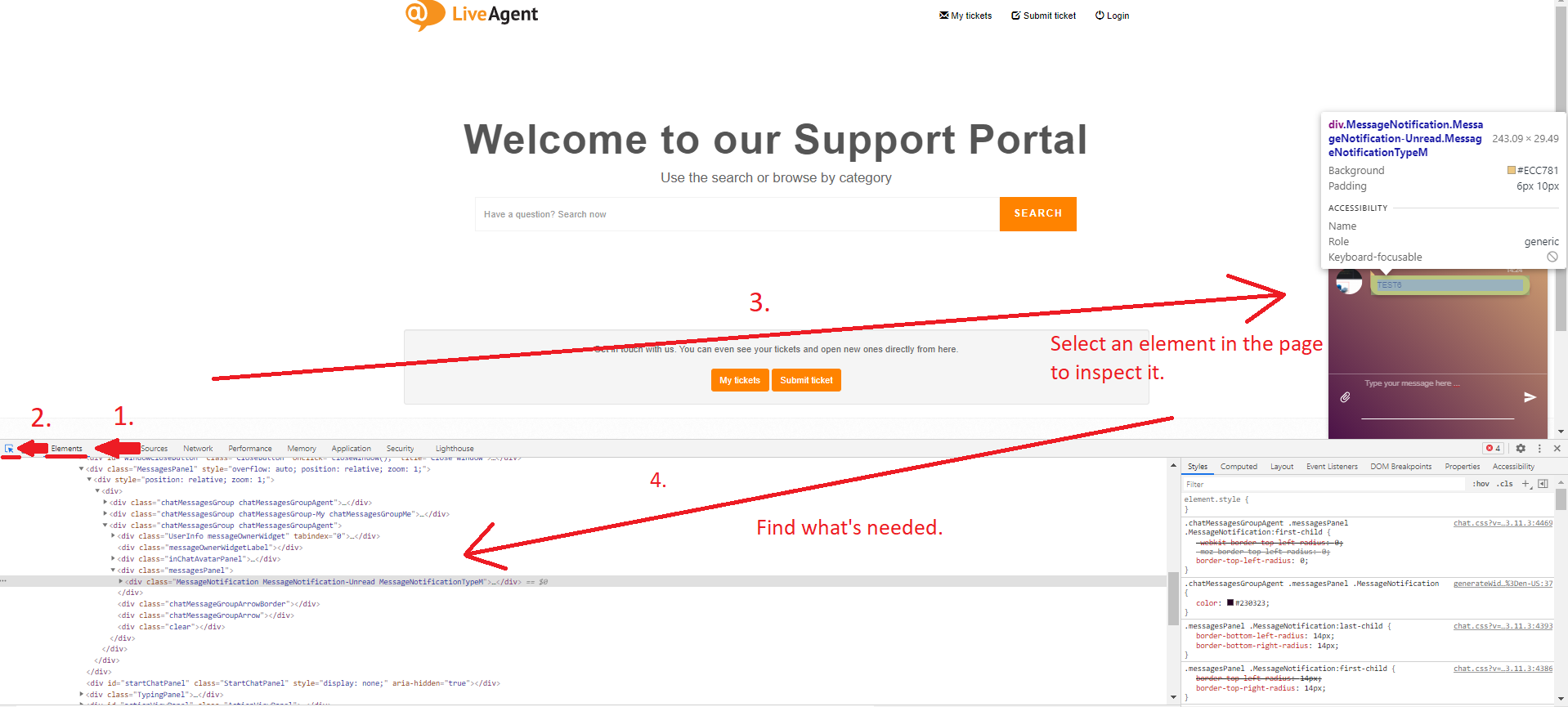Viewport: 1568px width, 707px height.
Task: Activate the element inspector picker icon
Action: coord(9,449)
